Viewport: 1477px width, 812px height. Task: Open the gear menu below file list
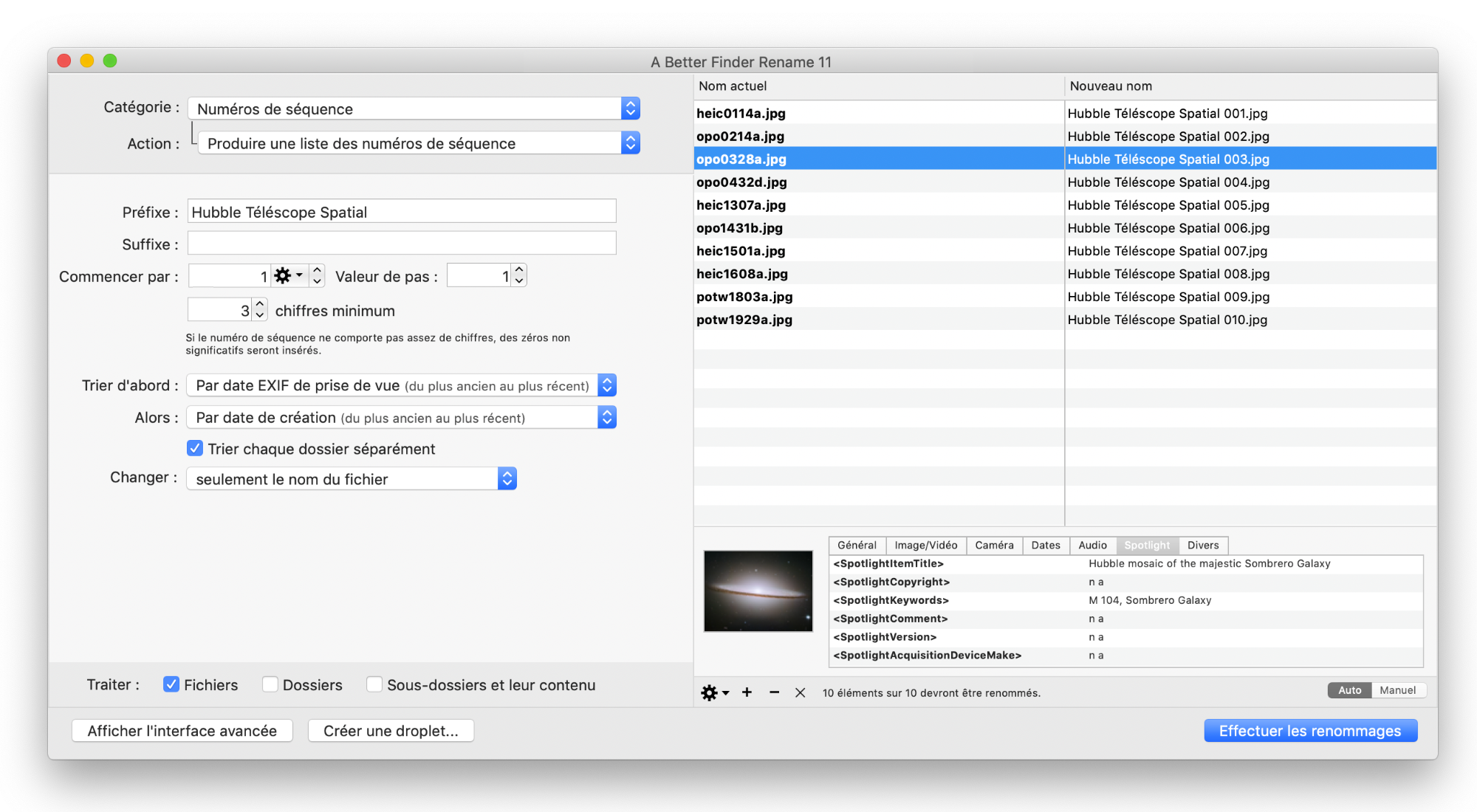click(x=713, y=692)
